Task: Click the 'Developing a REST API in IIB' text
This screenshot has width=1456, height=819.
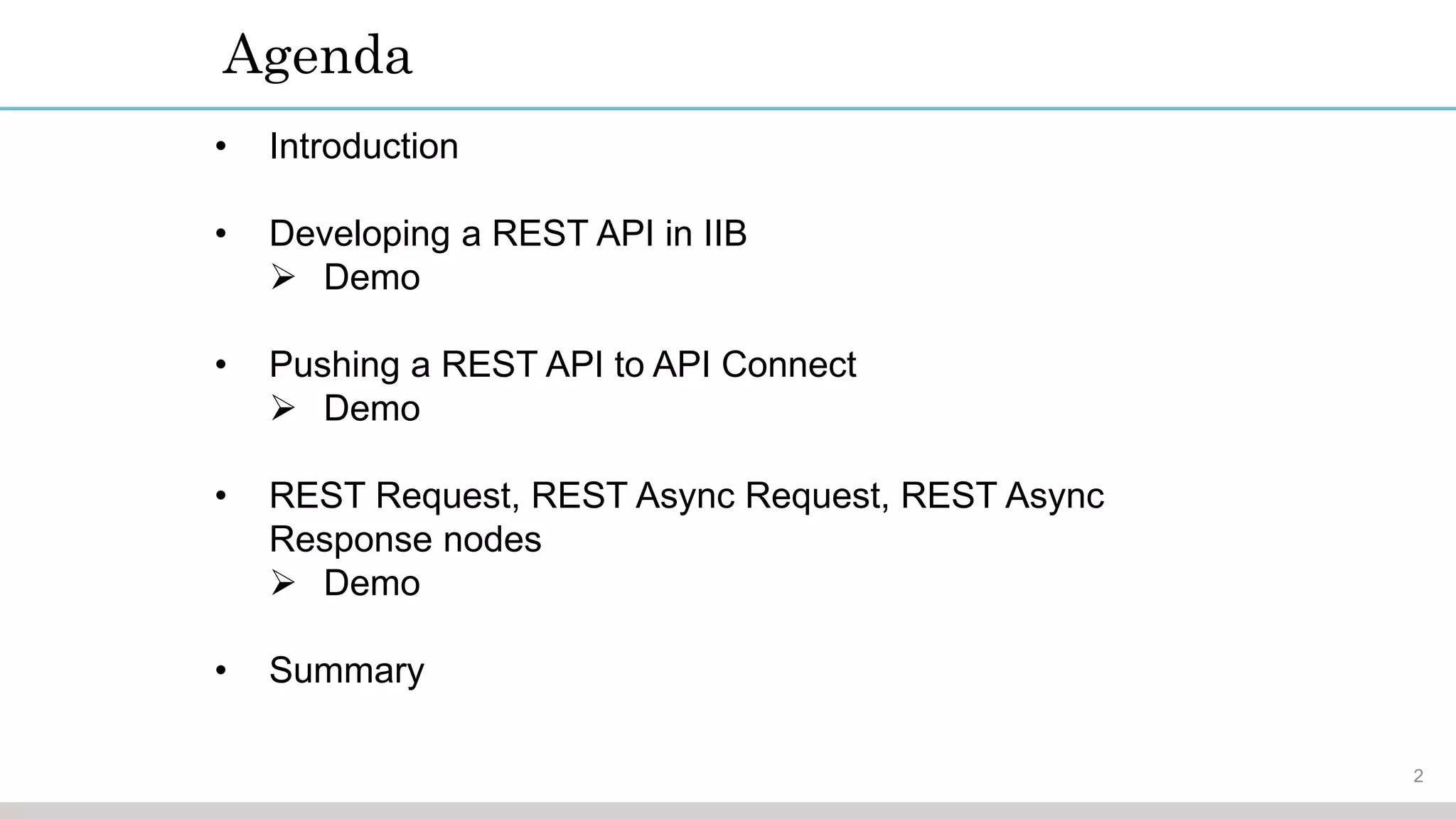Action: pos(508,233)
